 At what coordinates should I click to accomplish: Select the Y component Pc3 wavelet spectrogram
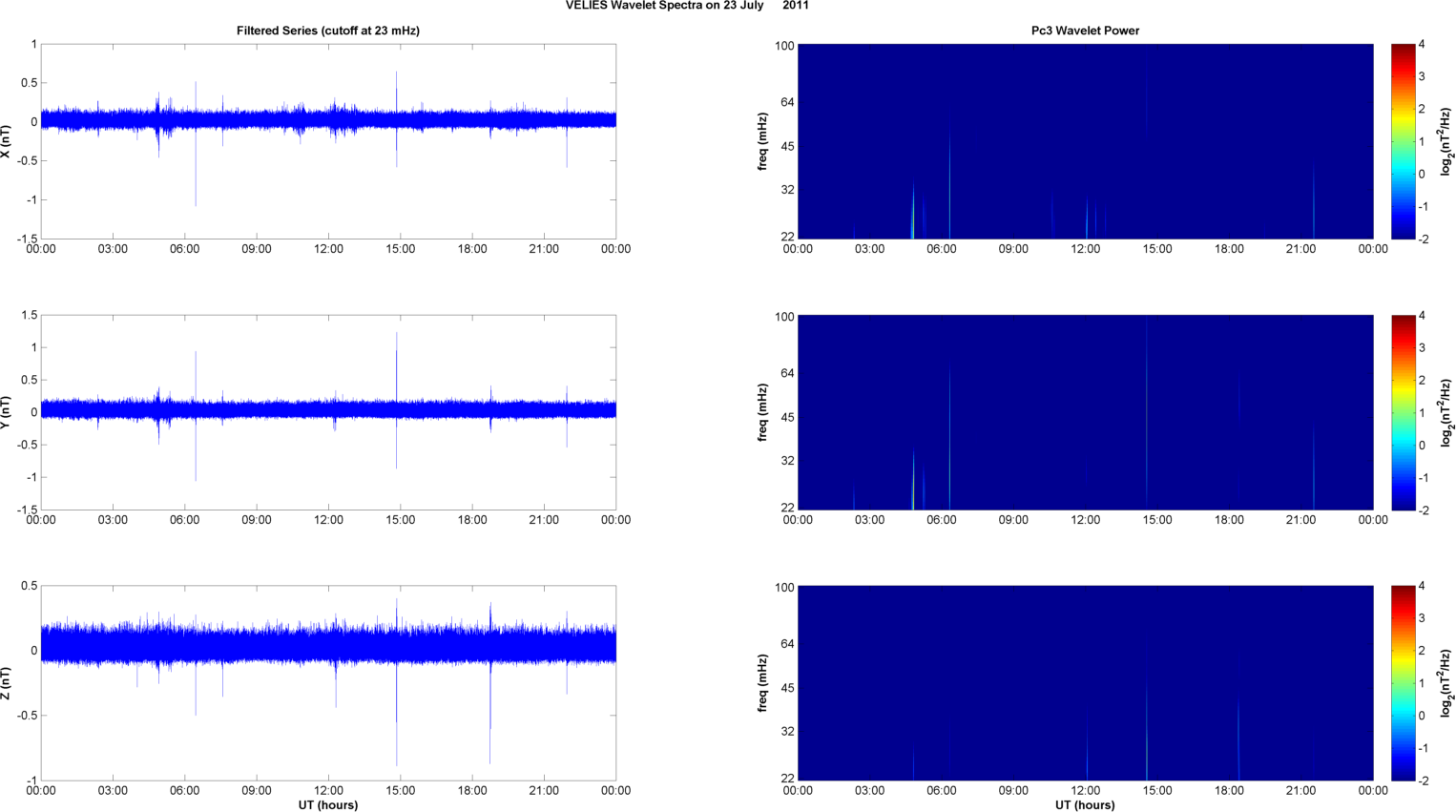point(1085,412)
